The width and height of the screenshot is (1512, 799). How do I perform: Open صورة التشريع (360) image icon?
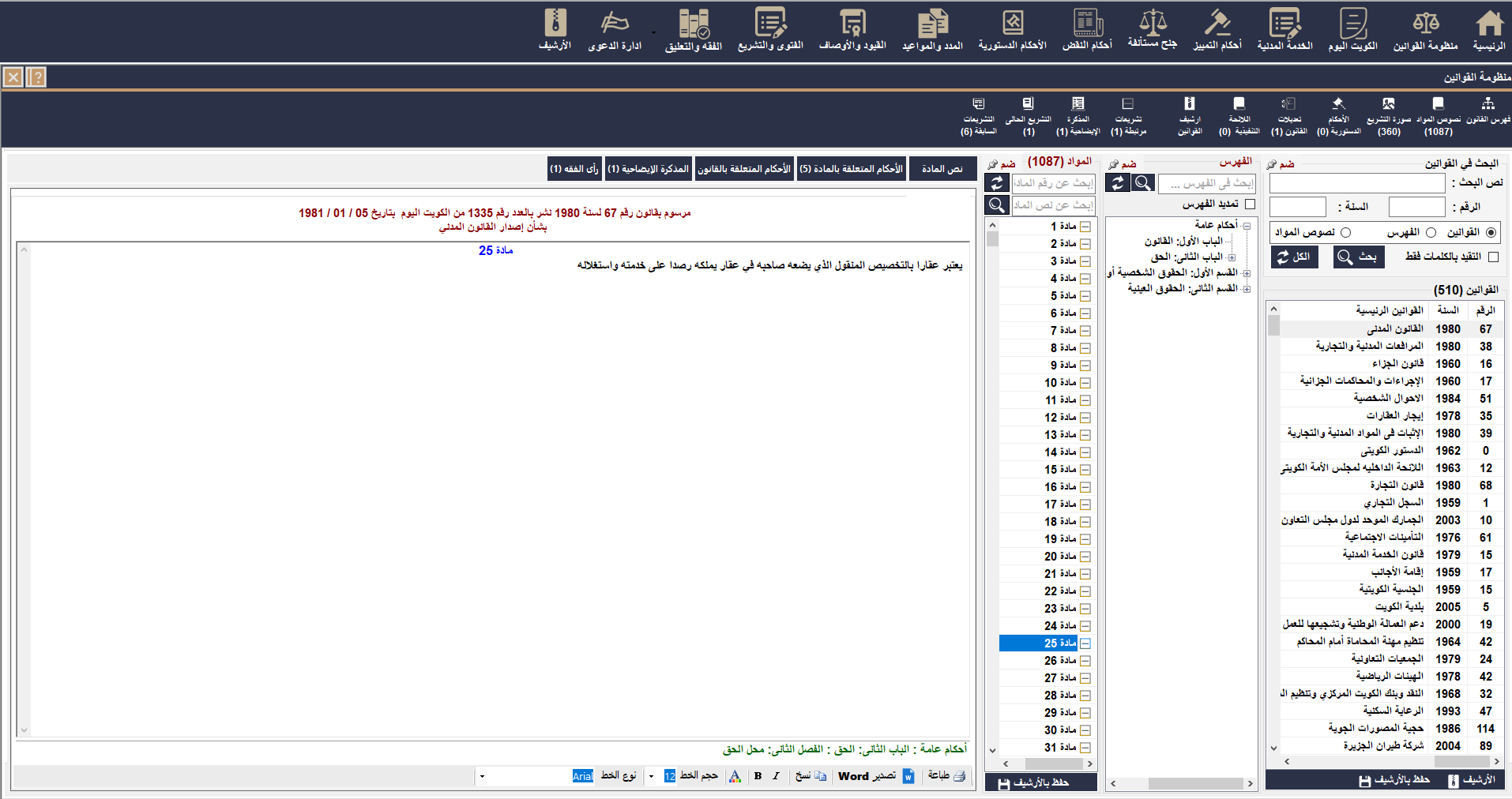(x=1388, y=115)
